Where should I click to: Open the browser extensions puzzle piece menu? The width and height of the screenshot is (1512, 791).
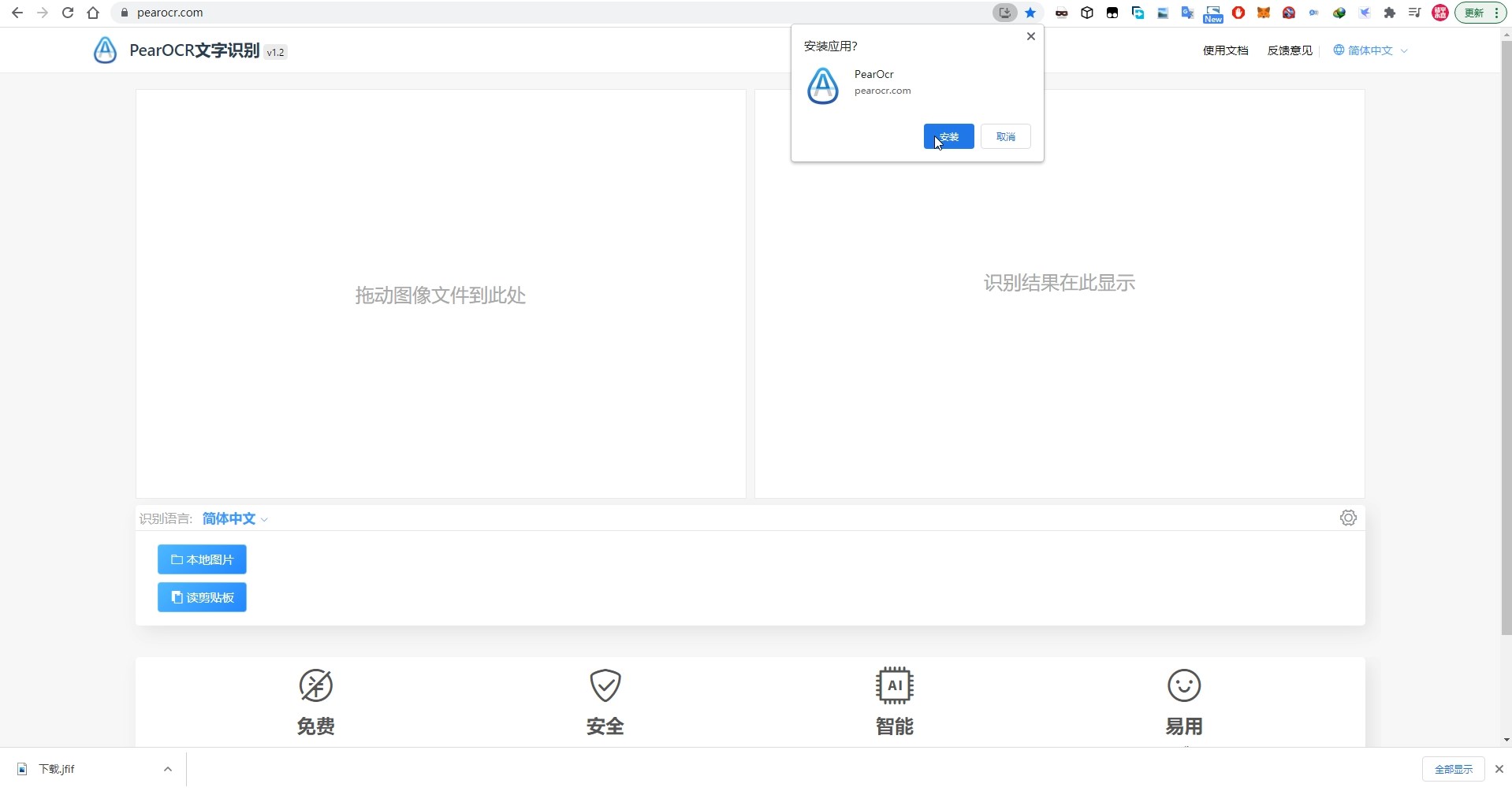tap(1391, 13)
